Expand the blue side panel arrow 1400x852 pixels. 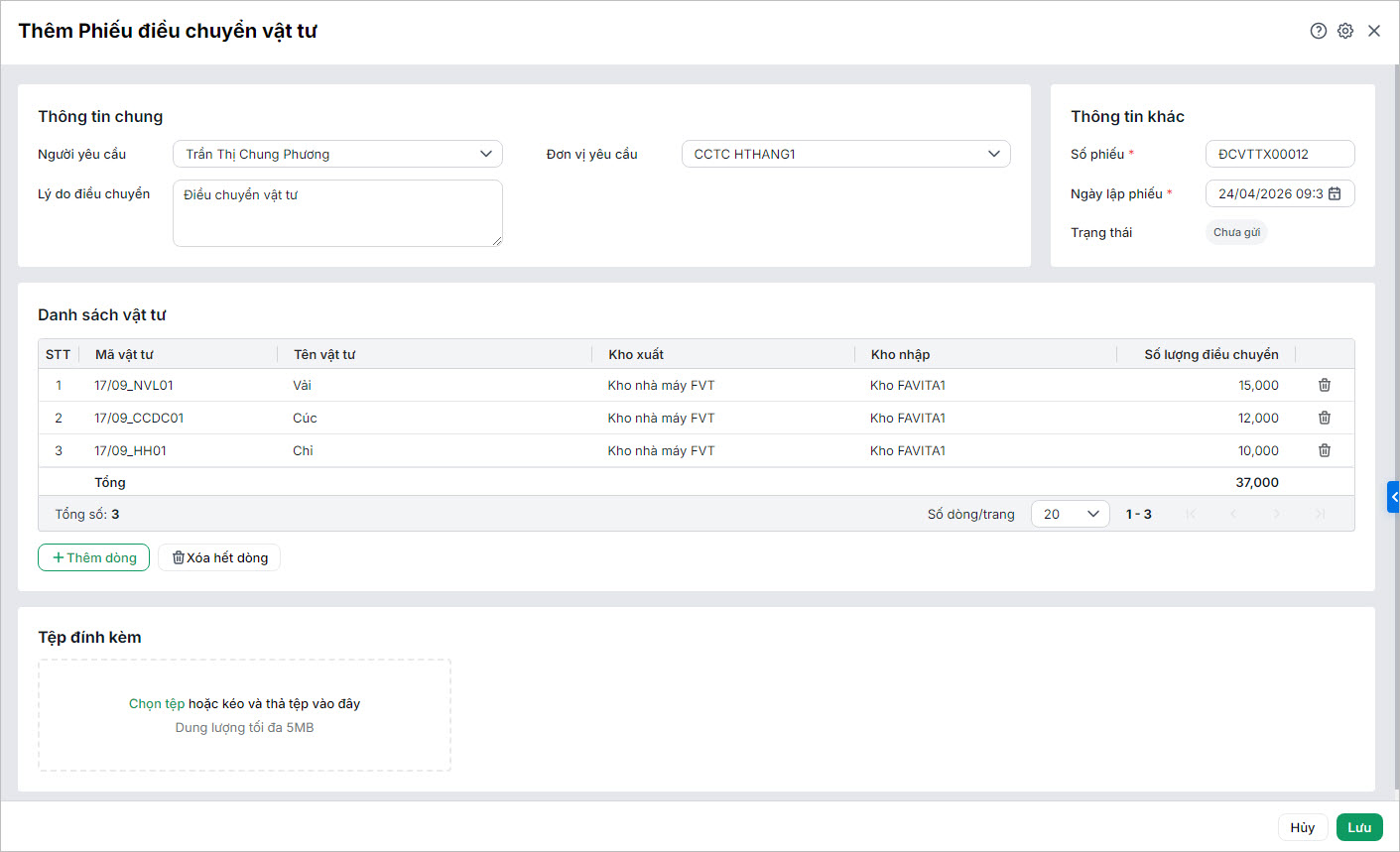[1393, 497]
